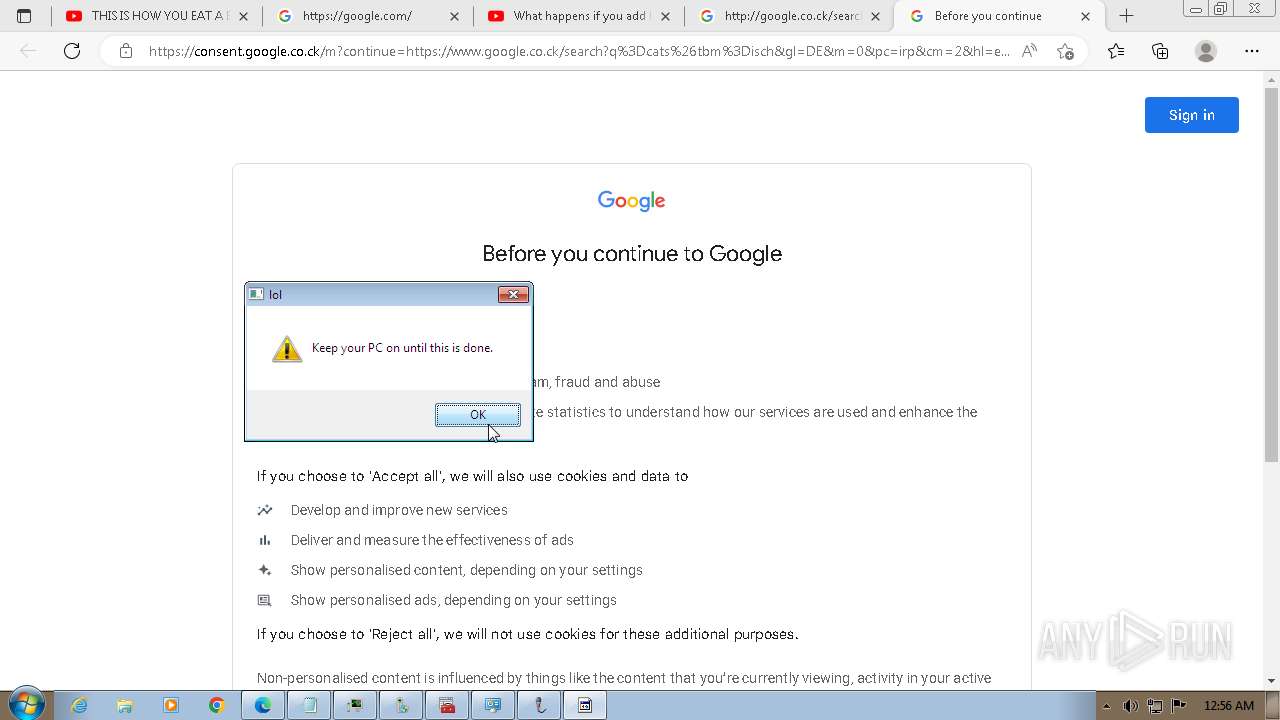Click 'Show personalised ads' line
1280x720 pixels.
click(454, 600)
